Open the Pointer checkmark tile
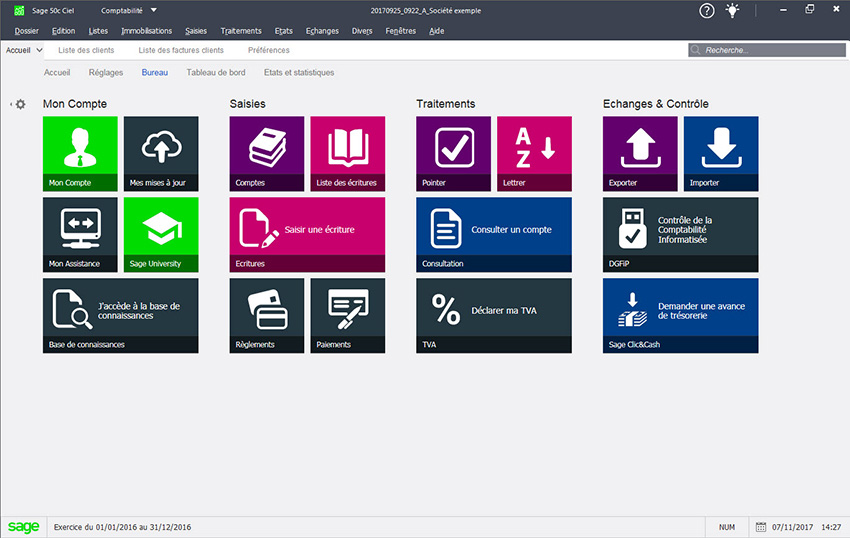850x538 pixels. tap(453, 153)
